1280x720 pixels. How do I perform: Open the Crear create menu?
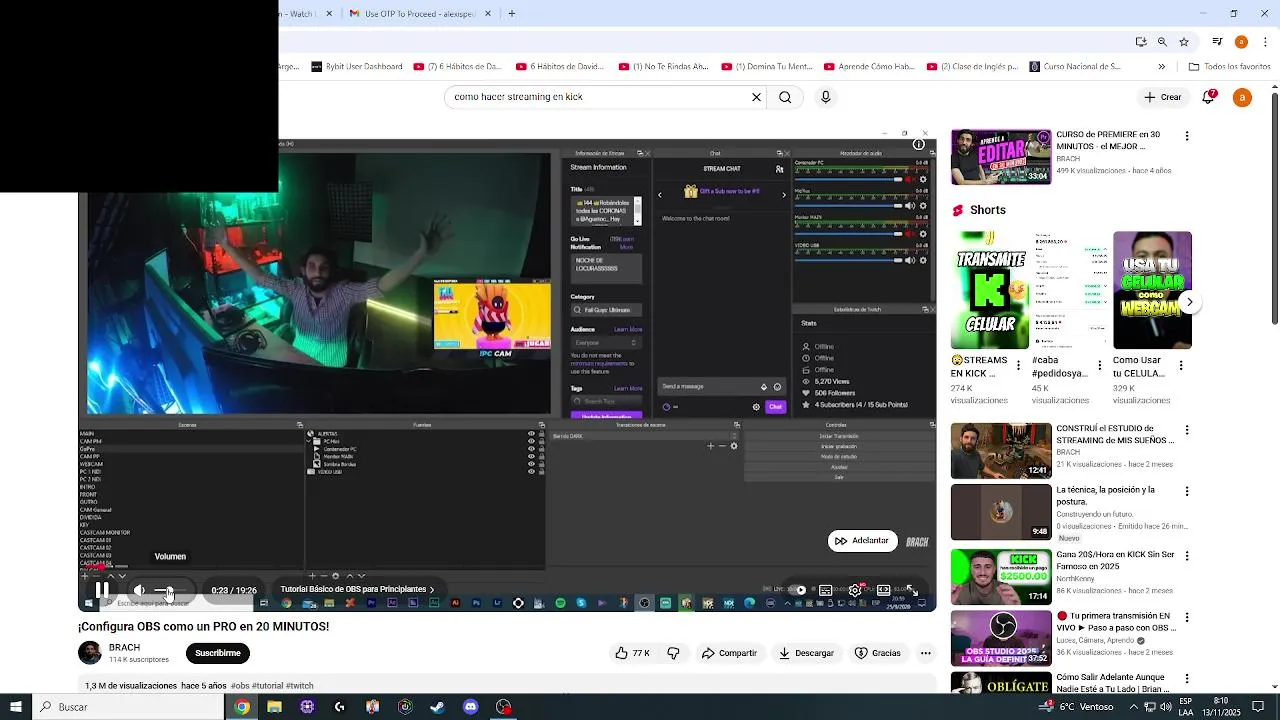pos(1163,97)
